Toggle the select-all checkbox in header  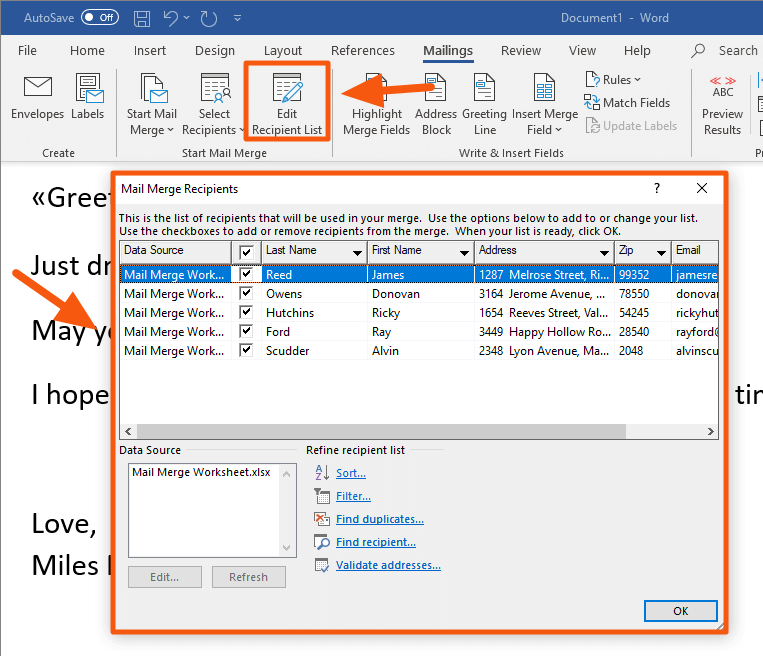click(x=246, y=252)
